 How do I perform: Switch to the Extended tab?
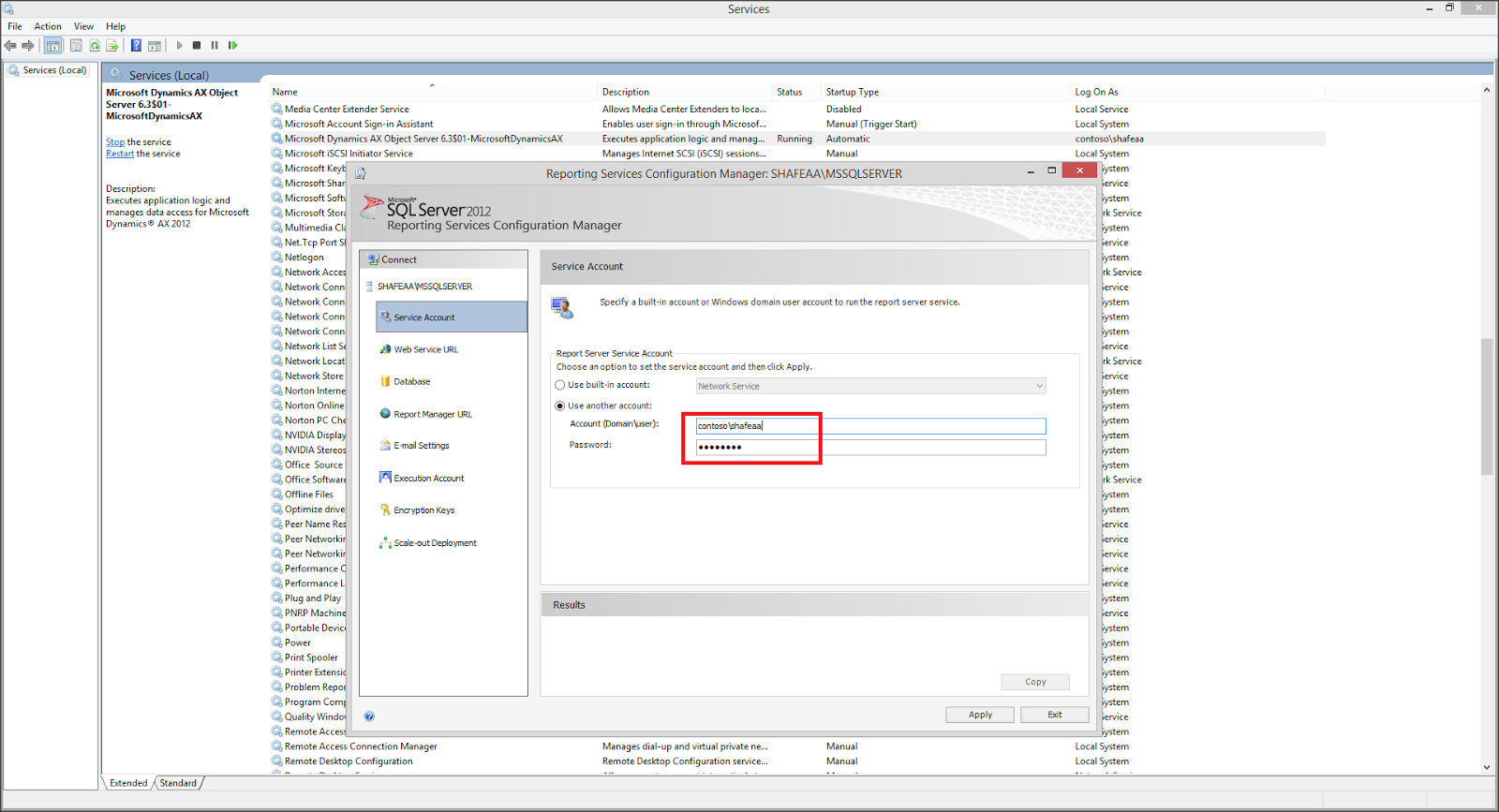(128, 783)
